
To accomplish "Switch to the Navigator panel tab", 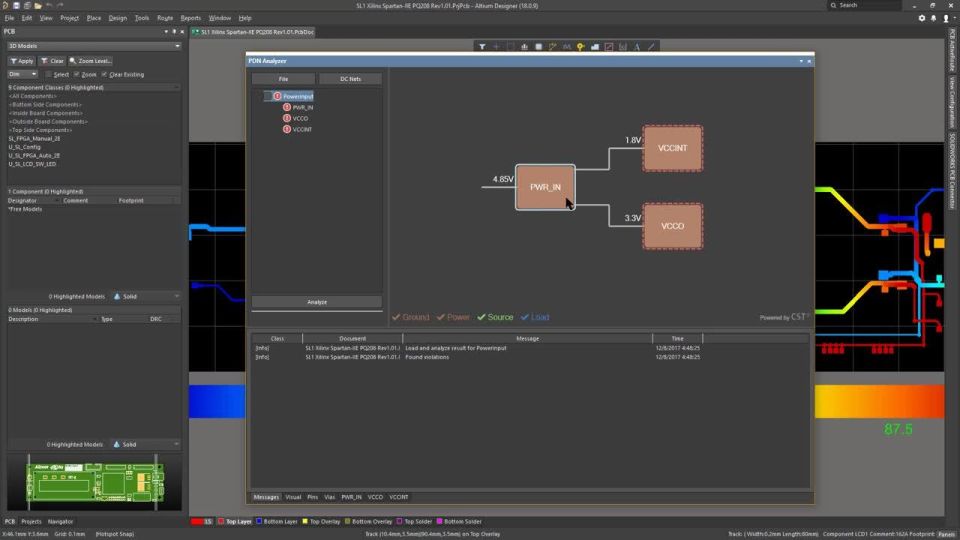I will coord(60,522).
